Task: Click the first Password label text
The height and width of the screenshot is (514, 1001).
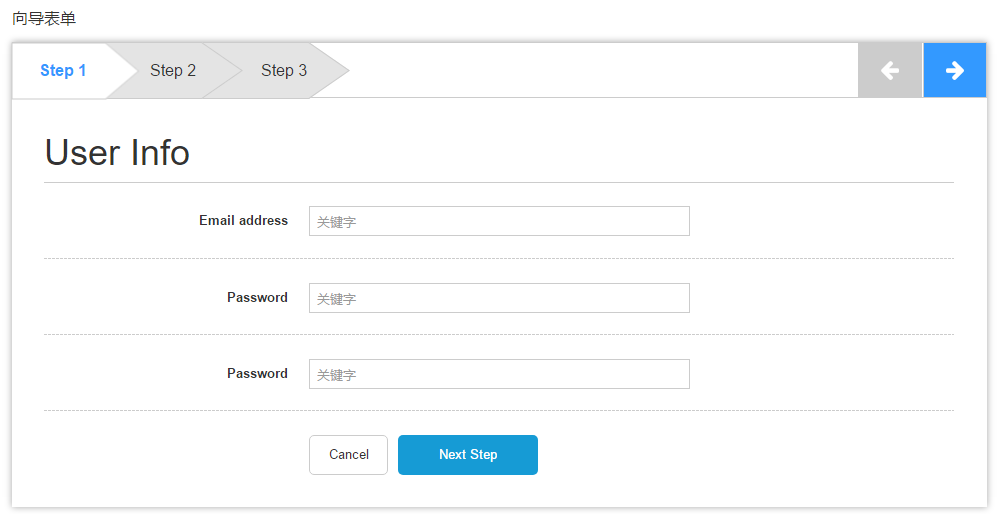Action: [x=257, y=297]
